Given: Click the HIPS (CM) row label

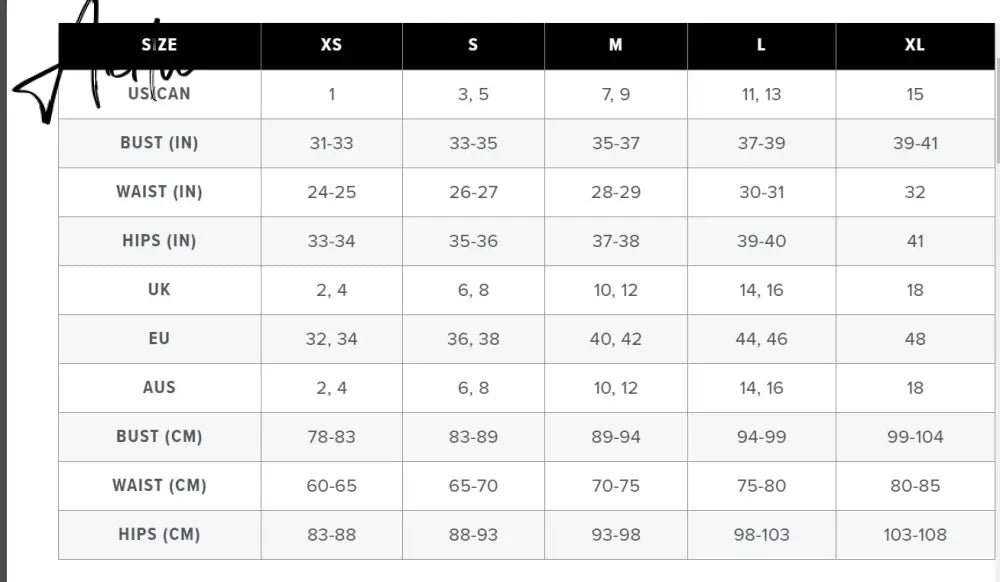Looking at the screenshot, I should [159, 534].
